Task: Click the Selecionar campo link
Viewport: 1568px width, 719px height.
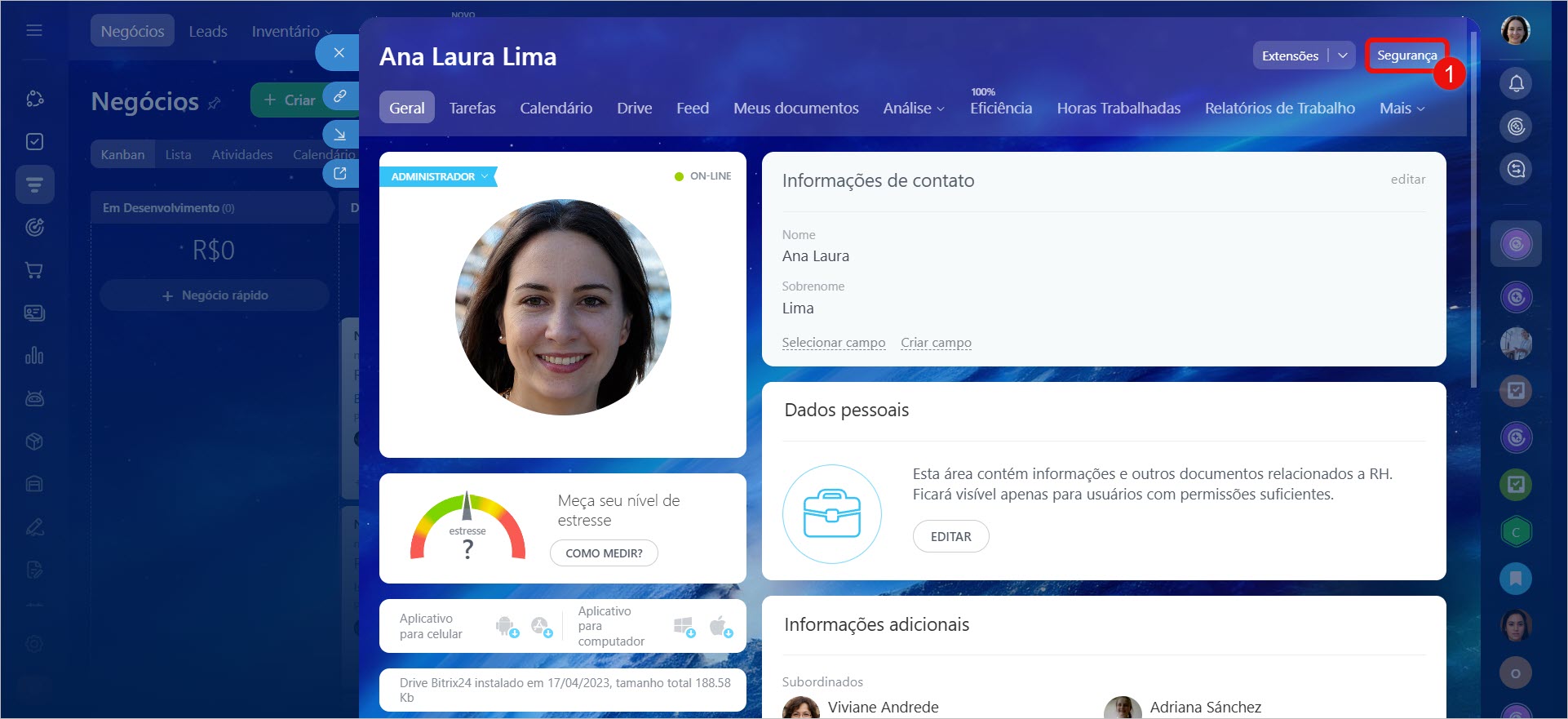Action: point(833,343)
